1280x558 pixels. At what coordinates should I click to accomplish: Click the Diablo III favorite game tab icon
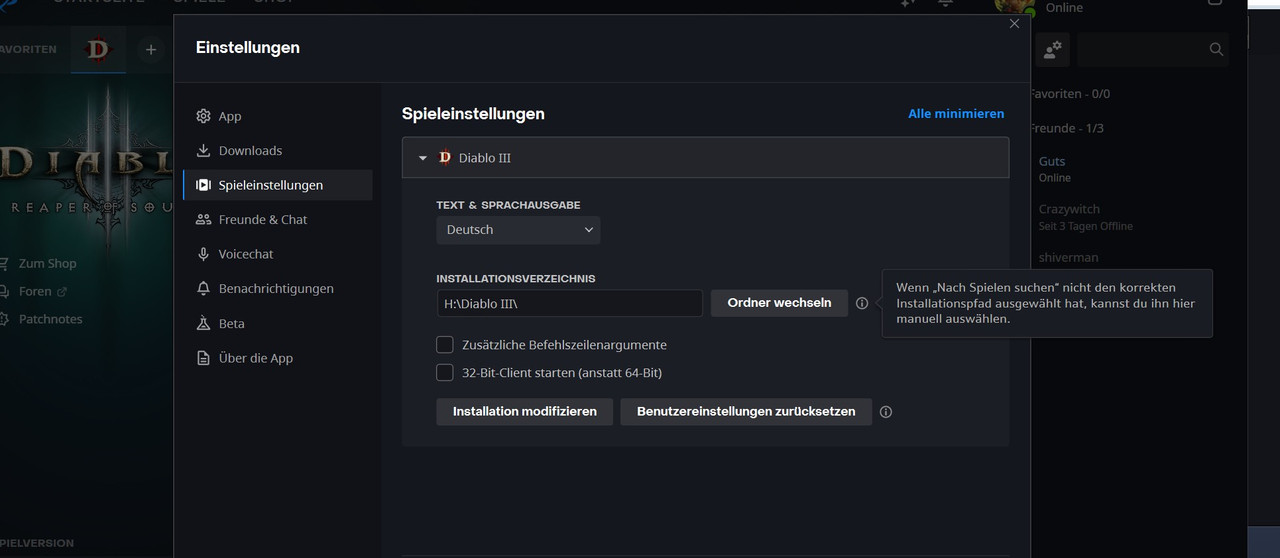click(98, 49)
